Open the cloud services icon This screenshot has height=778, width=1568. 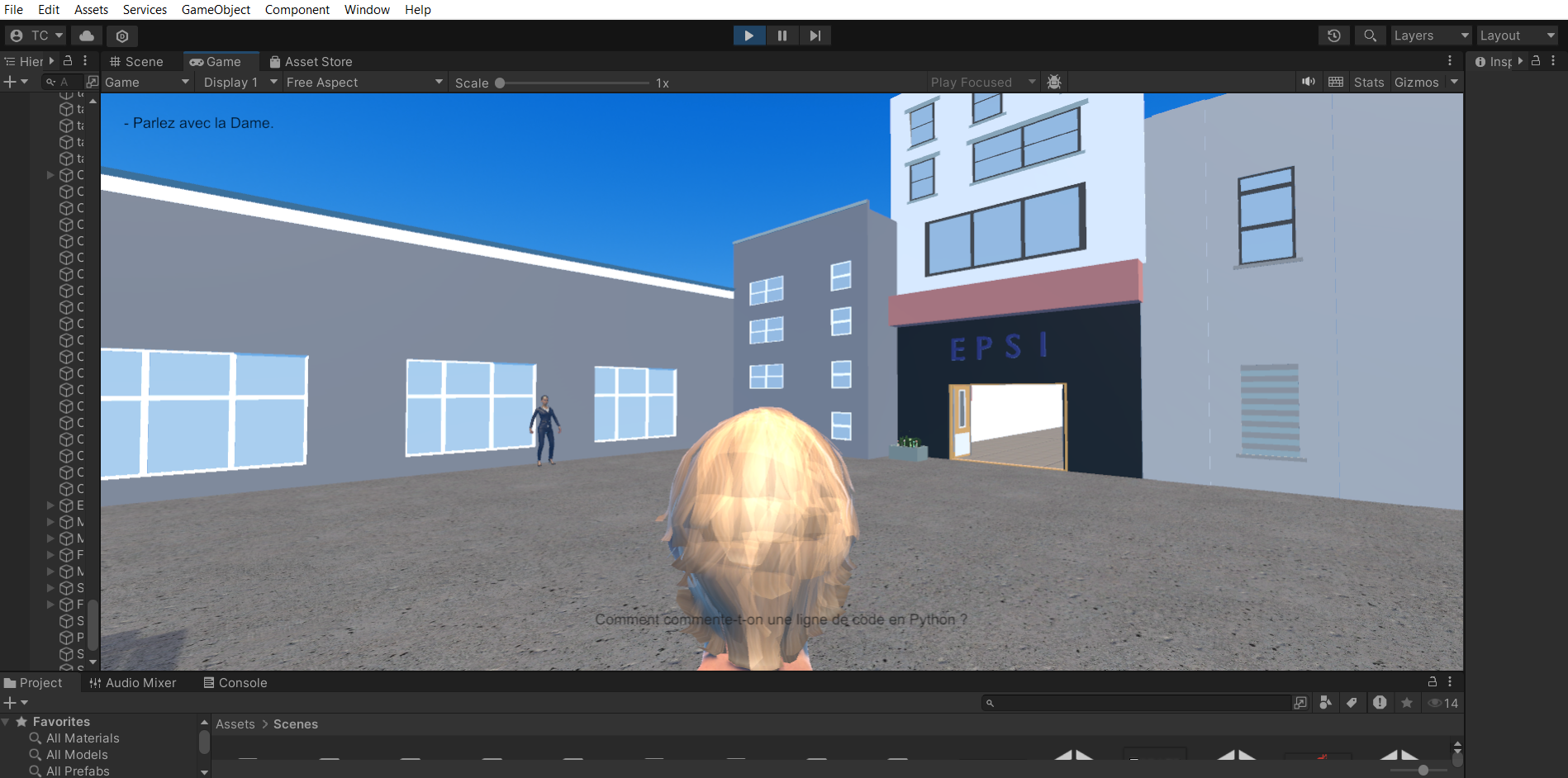pyautogui.click(x=87, y=36)
